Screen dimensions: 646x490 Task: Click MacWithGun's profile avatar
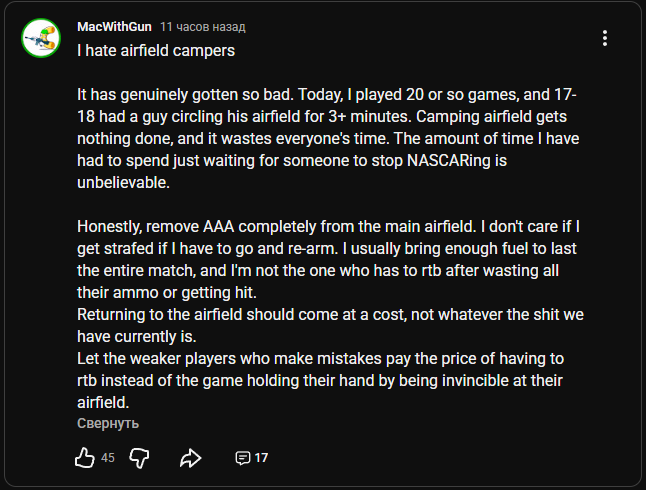(44, 38)
